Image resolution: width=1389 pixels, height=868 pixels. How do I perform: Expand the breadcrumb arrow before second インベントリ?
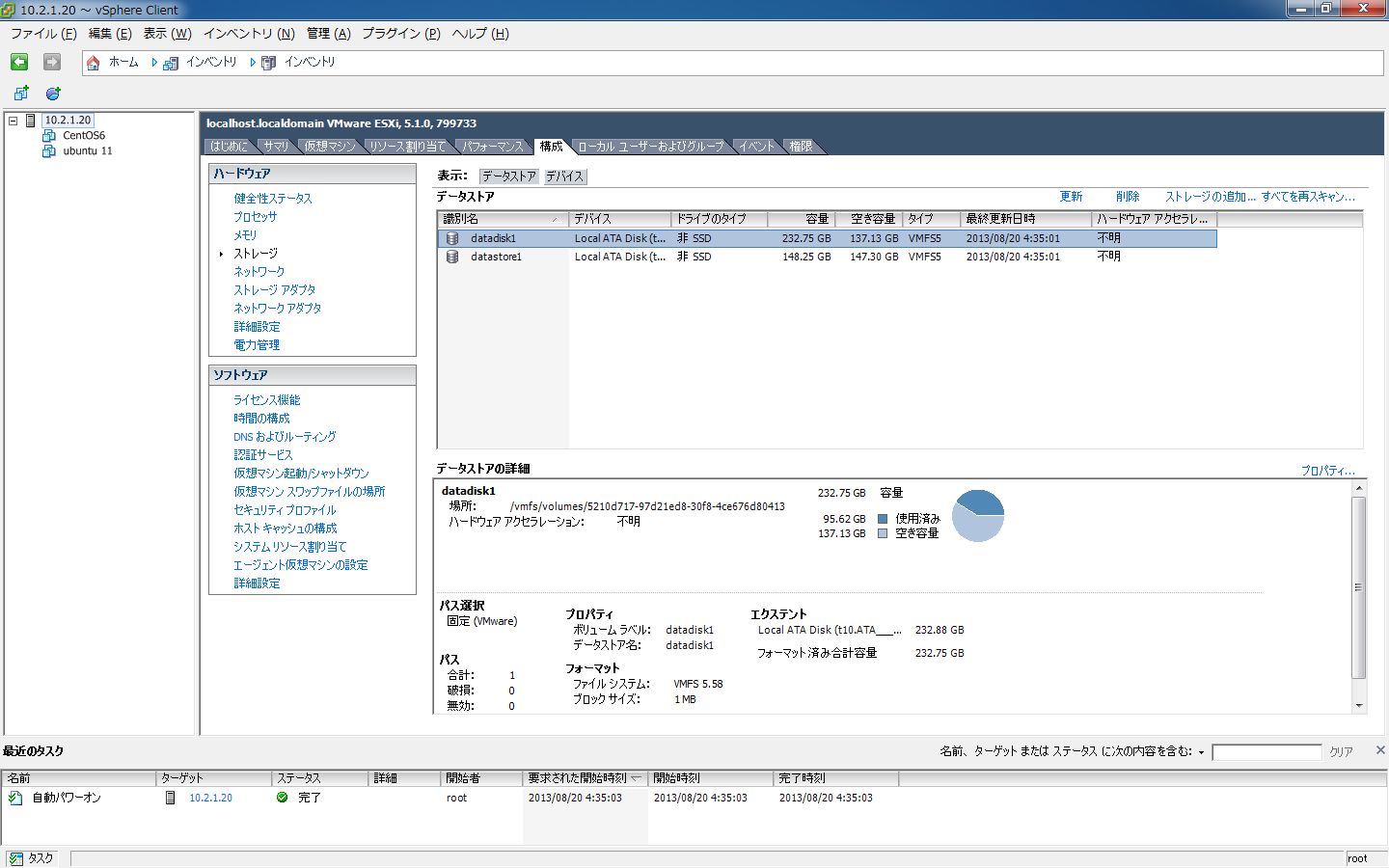(x=253, y=63)
